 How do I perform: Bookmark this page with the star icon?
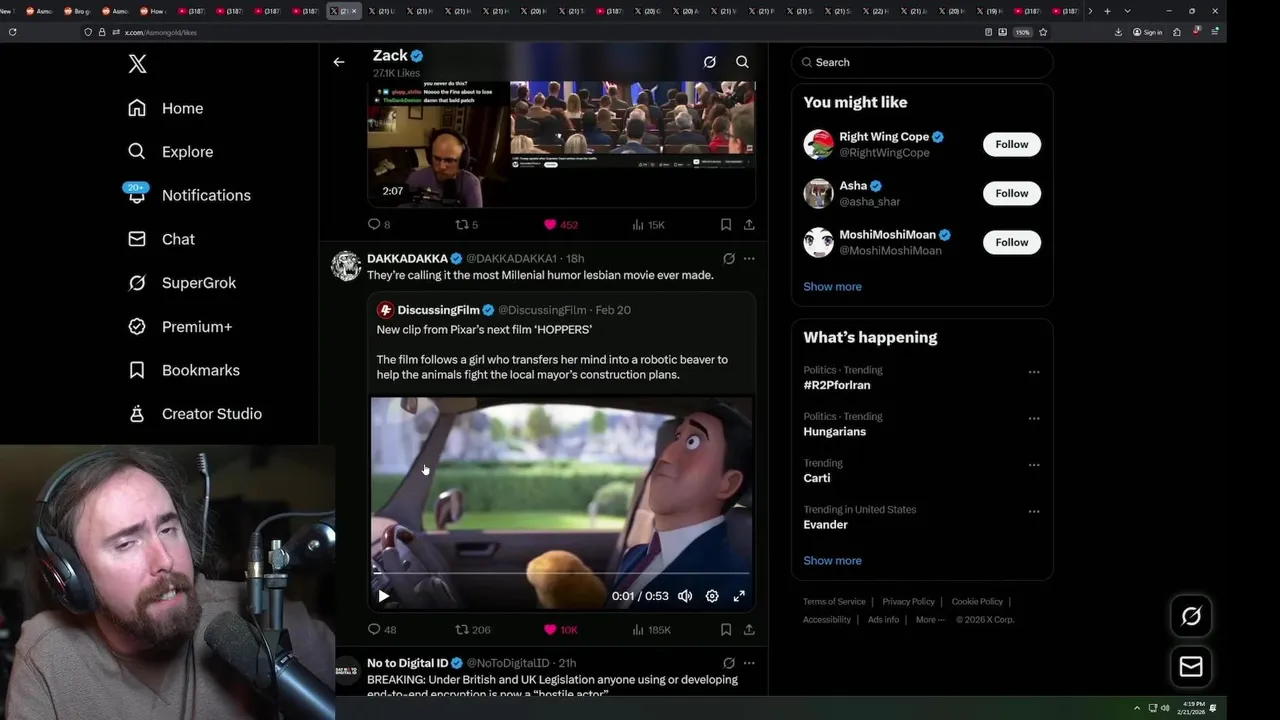(1043, 32)
